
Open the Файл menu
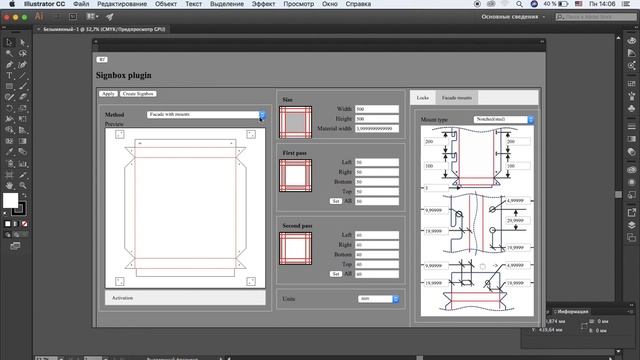(x=81, y=4)
